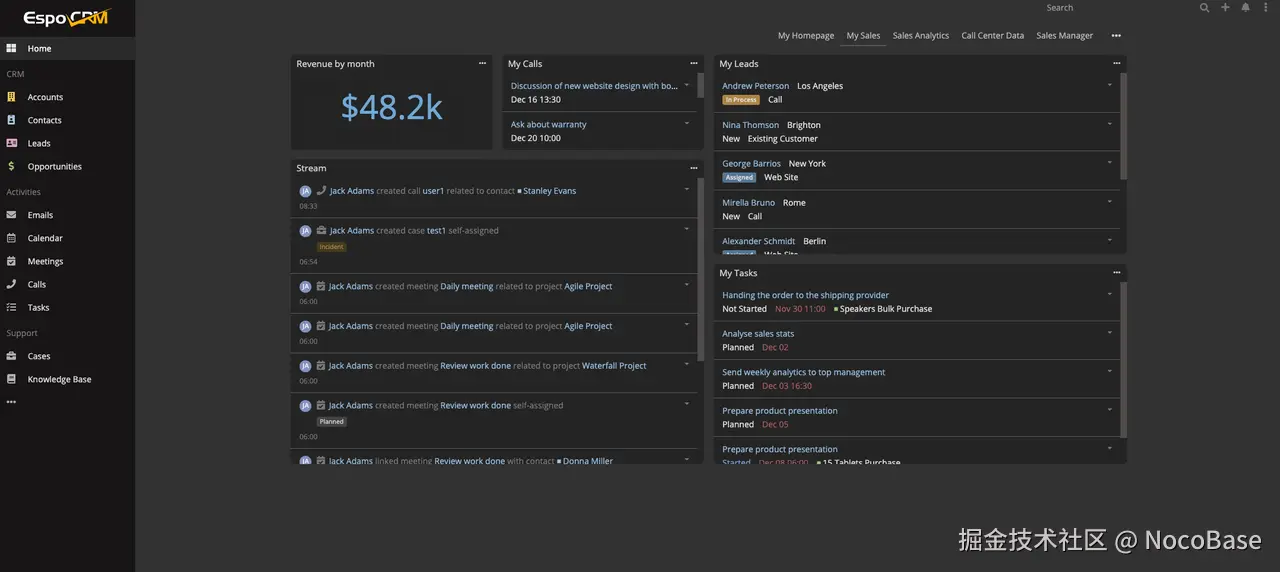The image size is (1280, 572).
Task: Switch to Sales Analytics tab
Action: [921, 36]
